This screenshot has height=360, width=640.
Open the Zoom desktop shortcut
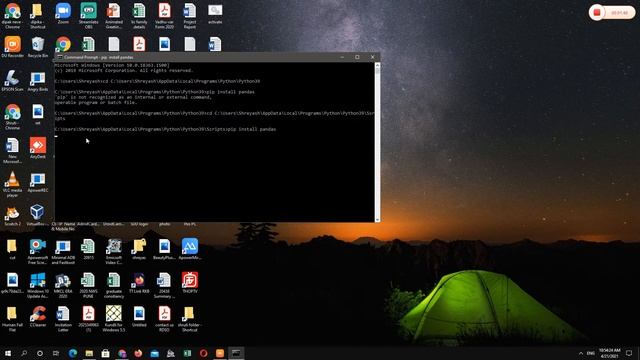(63, 14)
